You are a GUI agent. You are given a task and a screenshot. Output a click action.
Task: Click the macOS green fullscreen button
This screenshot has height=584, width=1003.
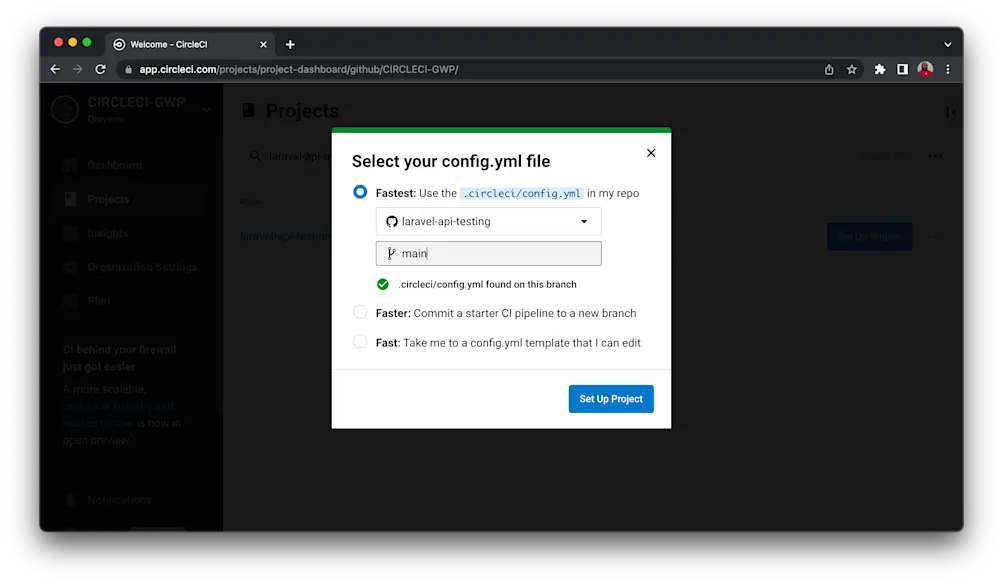(x=87, y=42)
